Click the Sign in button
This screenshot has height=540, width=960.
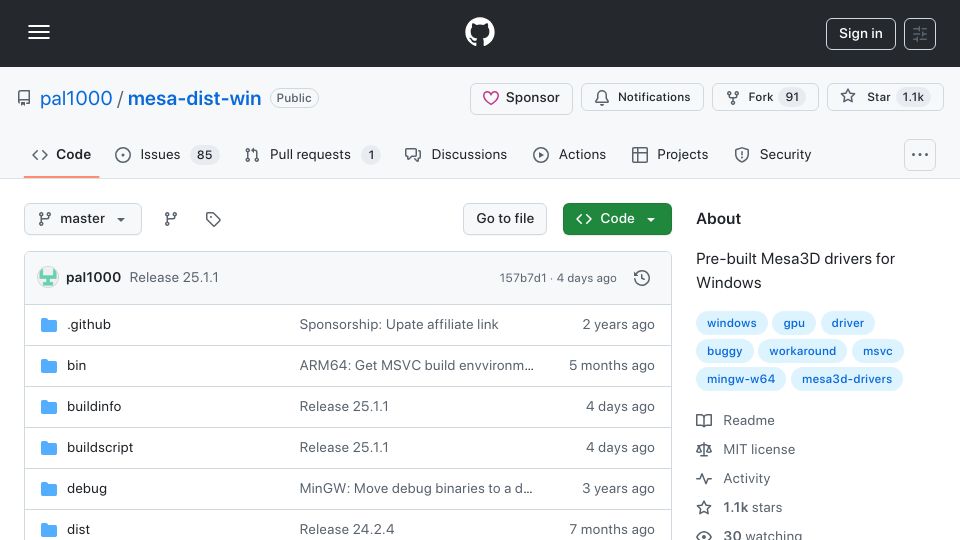(860, 34)
